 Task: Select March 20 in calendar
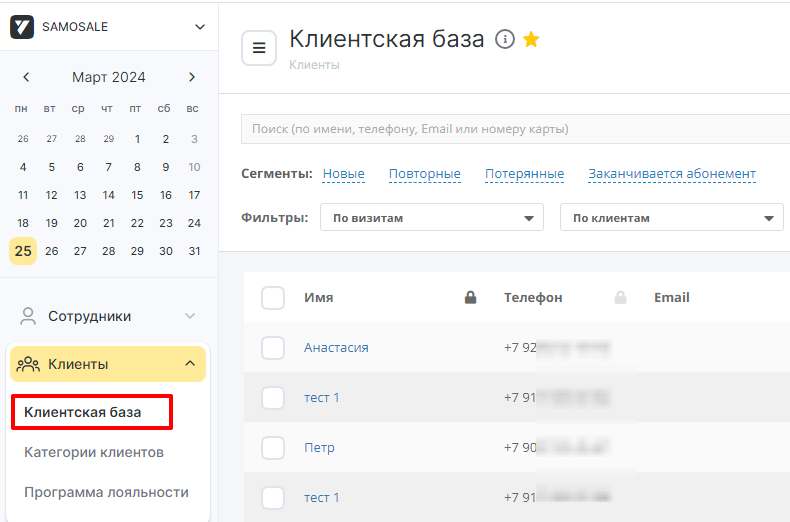tap(80, 223)
